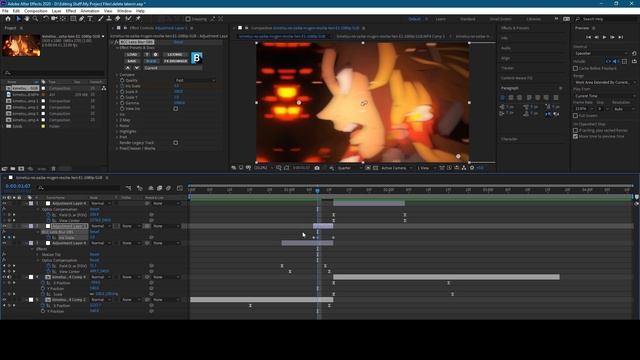Switch to the Standard workspace
Screen dimensions: 640x360
tap(467, 19)
